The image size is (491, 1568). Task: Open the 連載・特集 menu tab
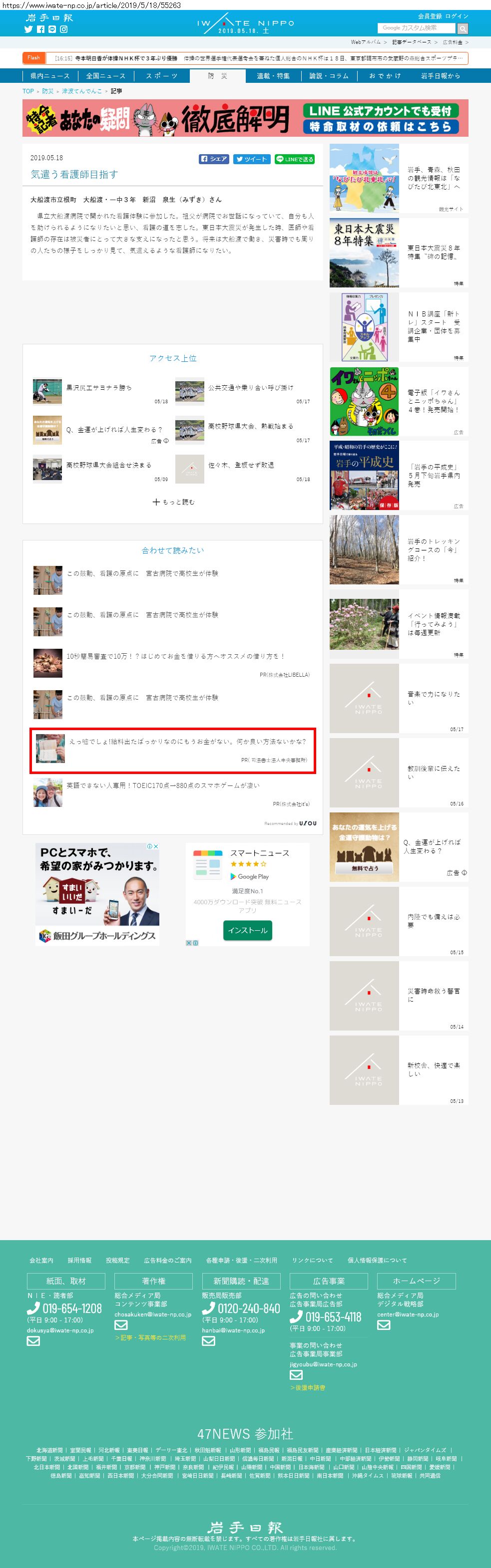tap(273, 76)
